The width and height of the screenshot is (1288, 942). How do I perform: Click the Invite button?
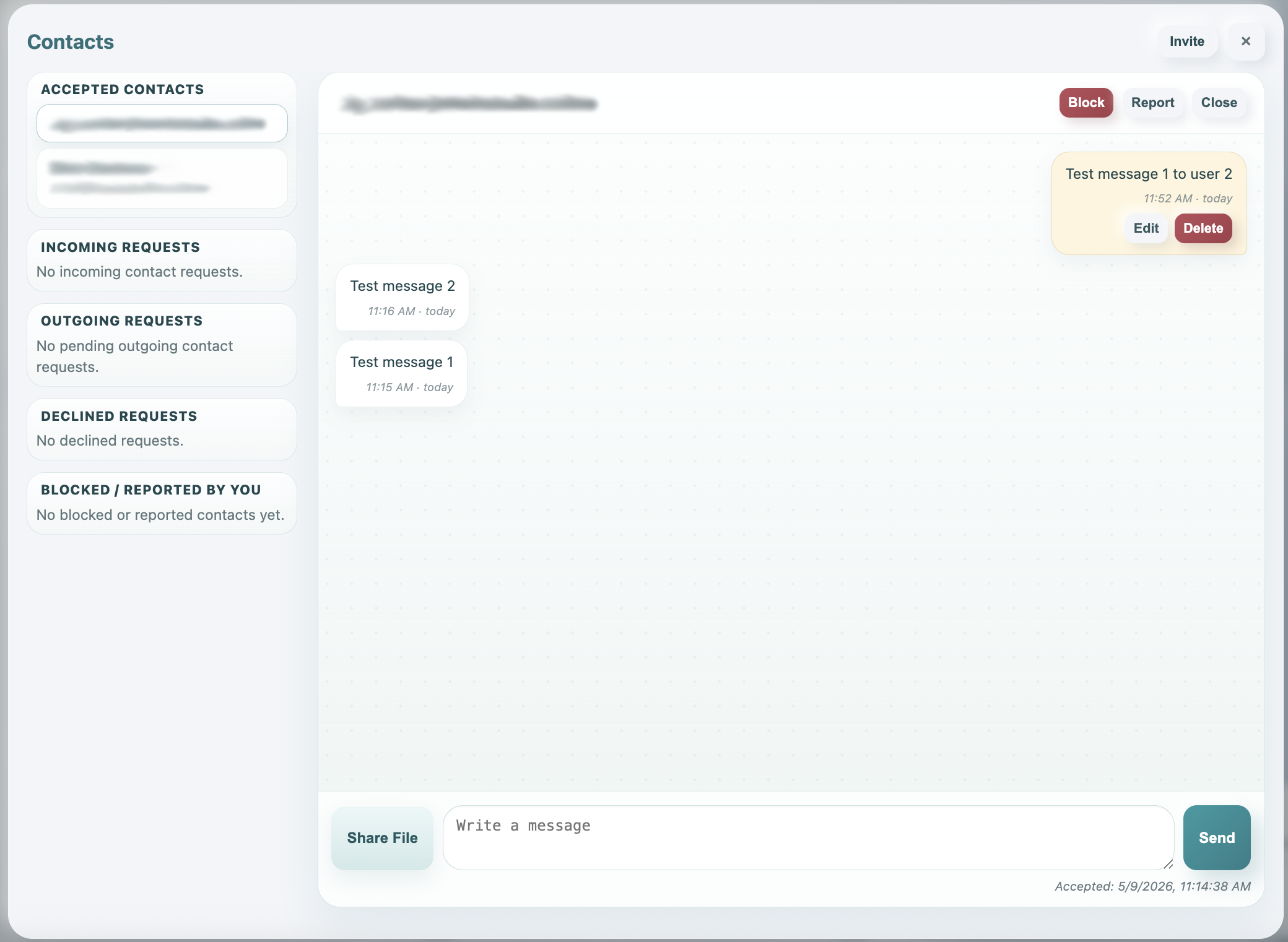tap(1186, 41)
